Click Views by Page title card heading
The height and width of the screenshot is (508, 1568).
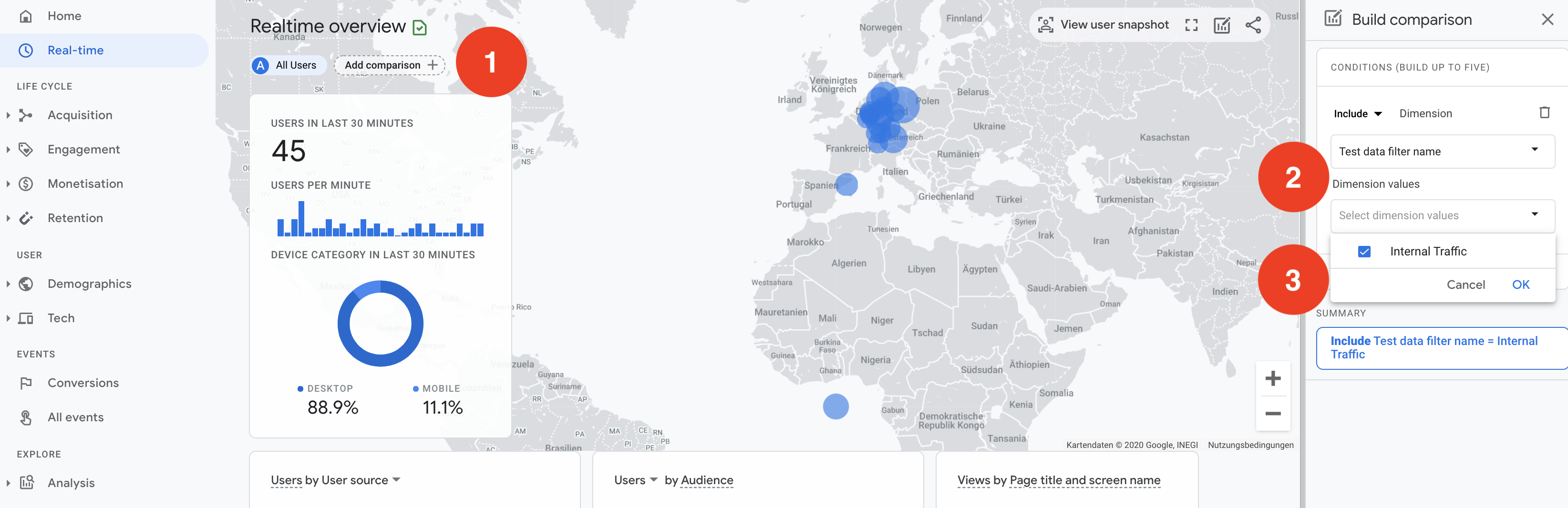tap(1059, 480)
